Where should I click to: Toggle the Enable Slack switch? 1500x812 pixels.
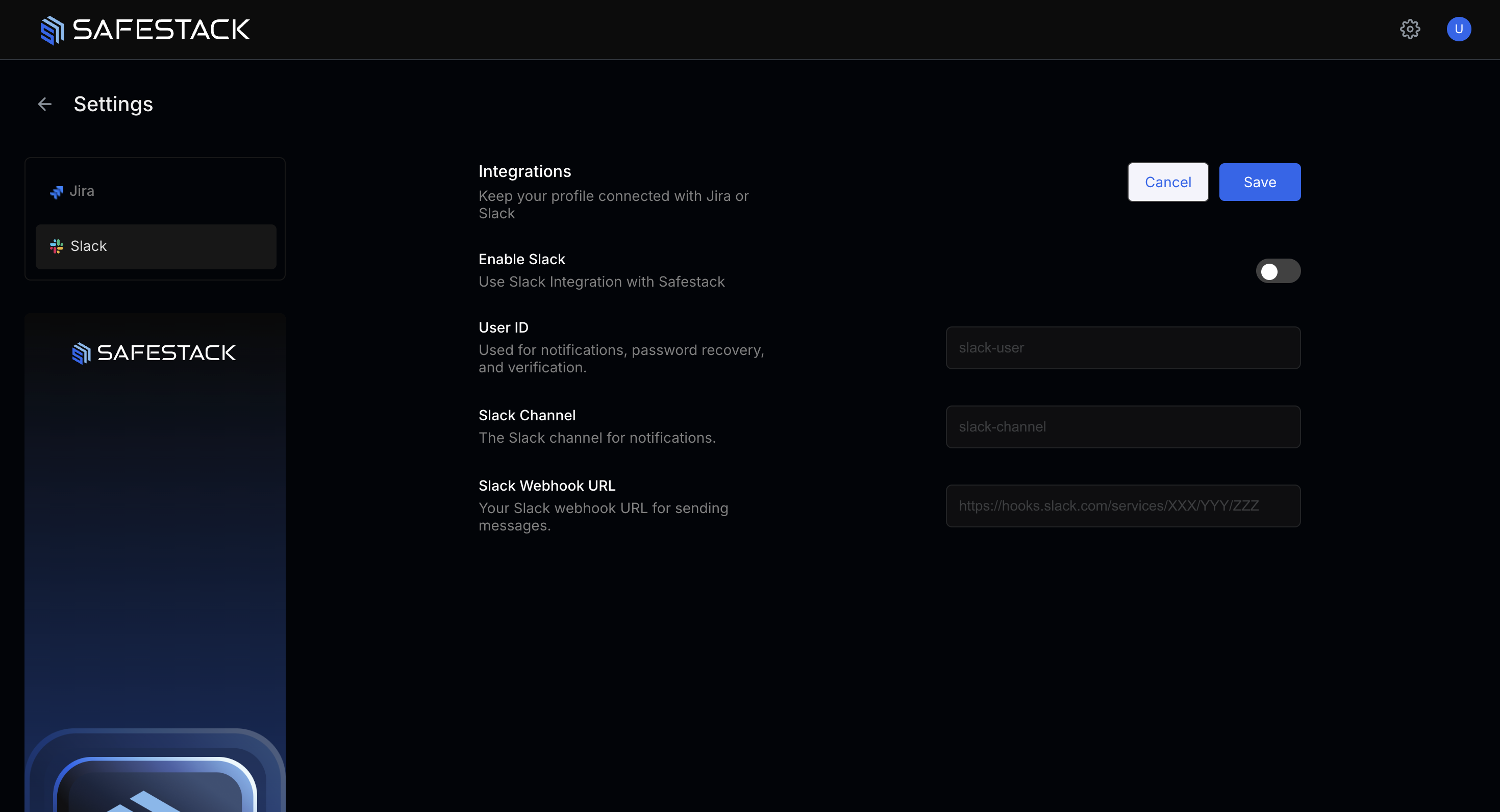click(x=1278, y=271)
